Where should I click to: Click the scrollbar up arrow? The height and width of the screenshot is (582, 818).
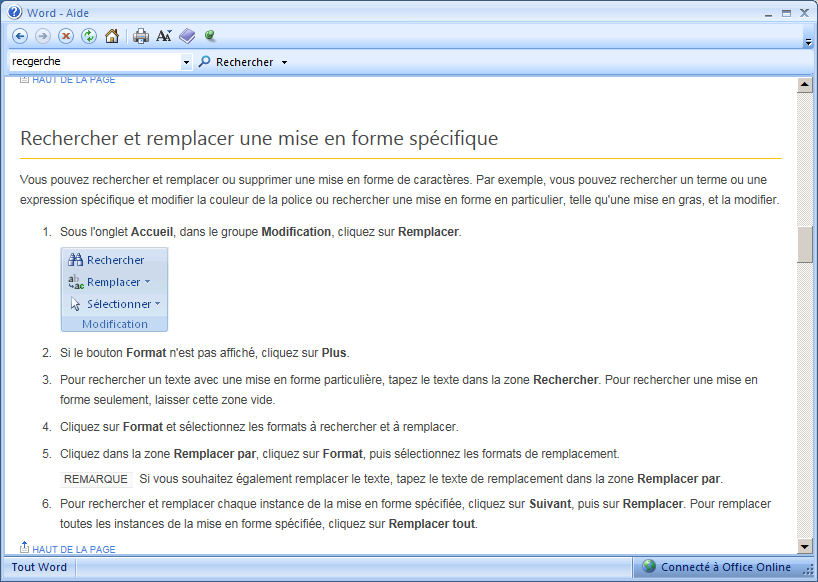pos(804,84)
